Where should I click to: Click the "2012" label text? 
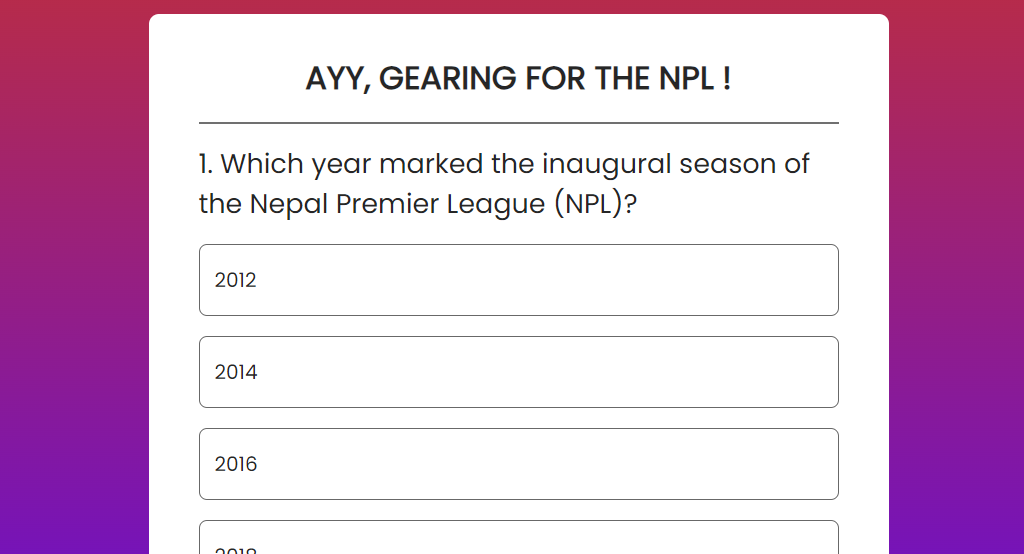coord(236,280)
